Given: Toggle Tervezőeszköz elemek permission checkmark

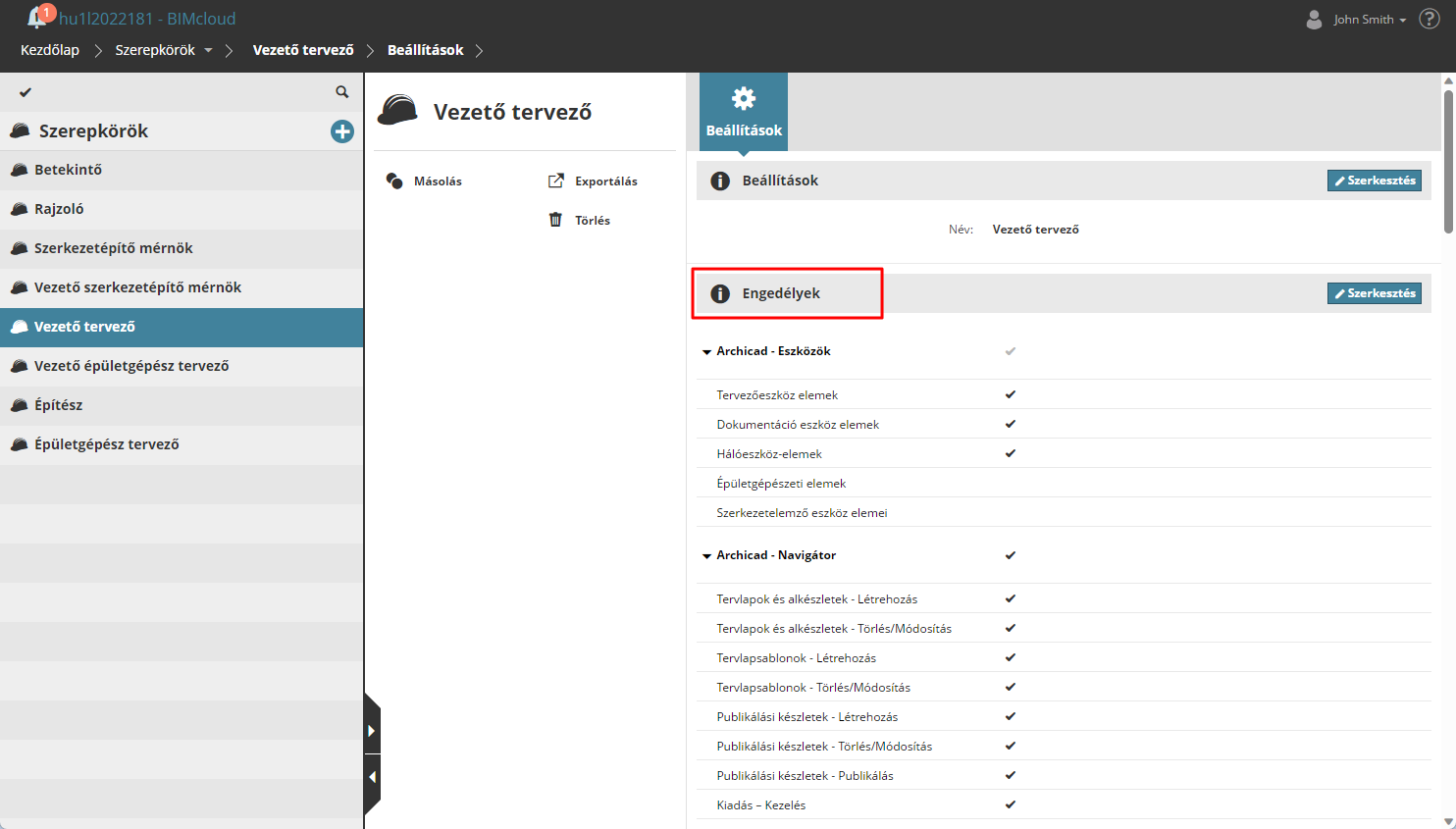Looking at the screenshot, I should pyautogui.click(x=1011, y=394).
